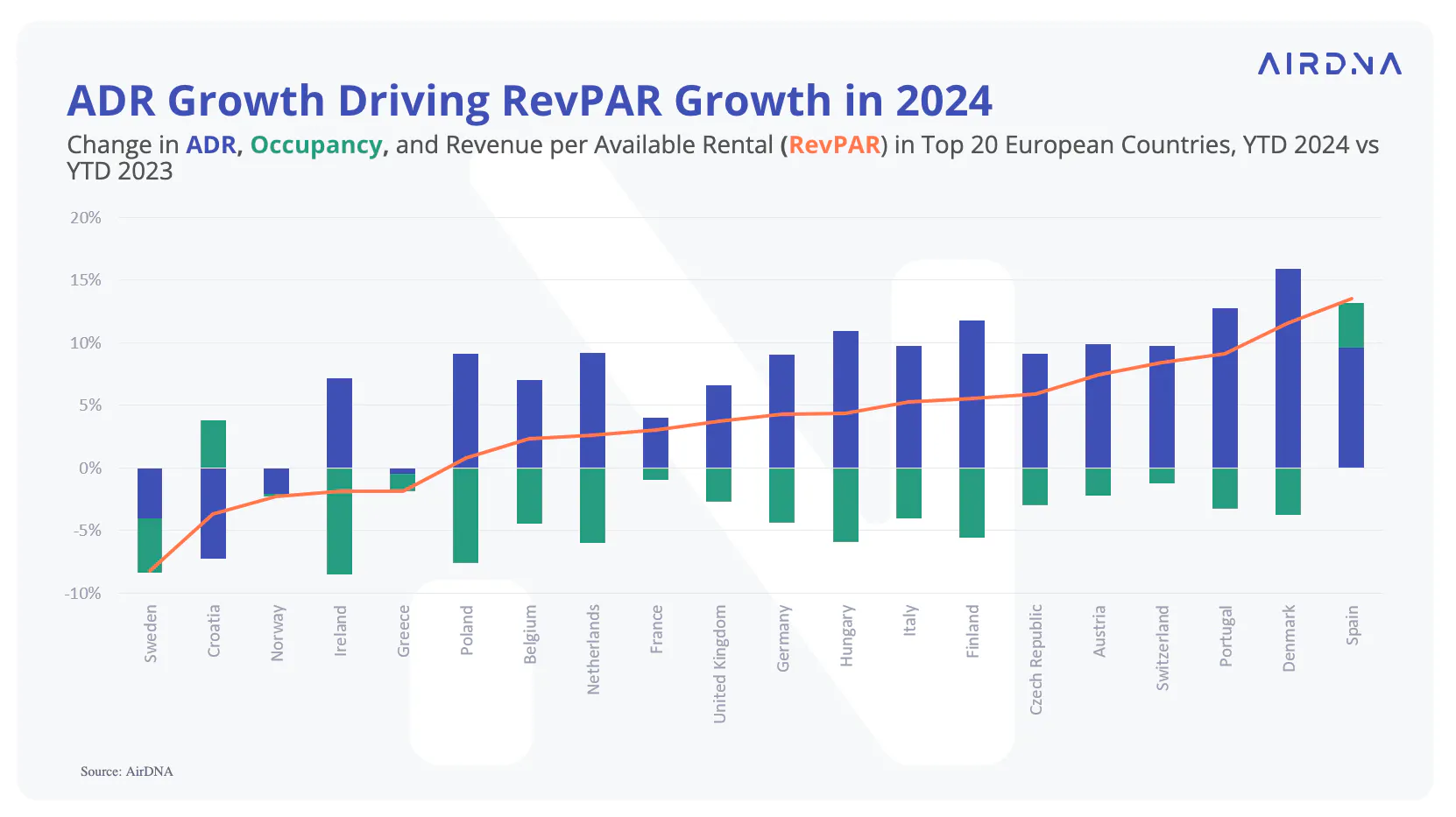Select the chart title 'ADR Growth Driving RevPAR Growth in 2024'

[x=530, y=101]
